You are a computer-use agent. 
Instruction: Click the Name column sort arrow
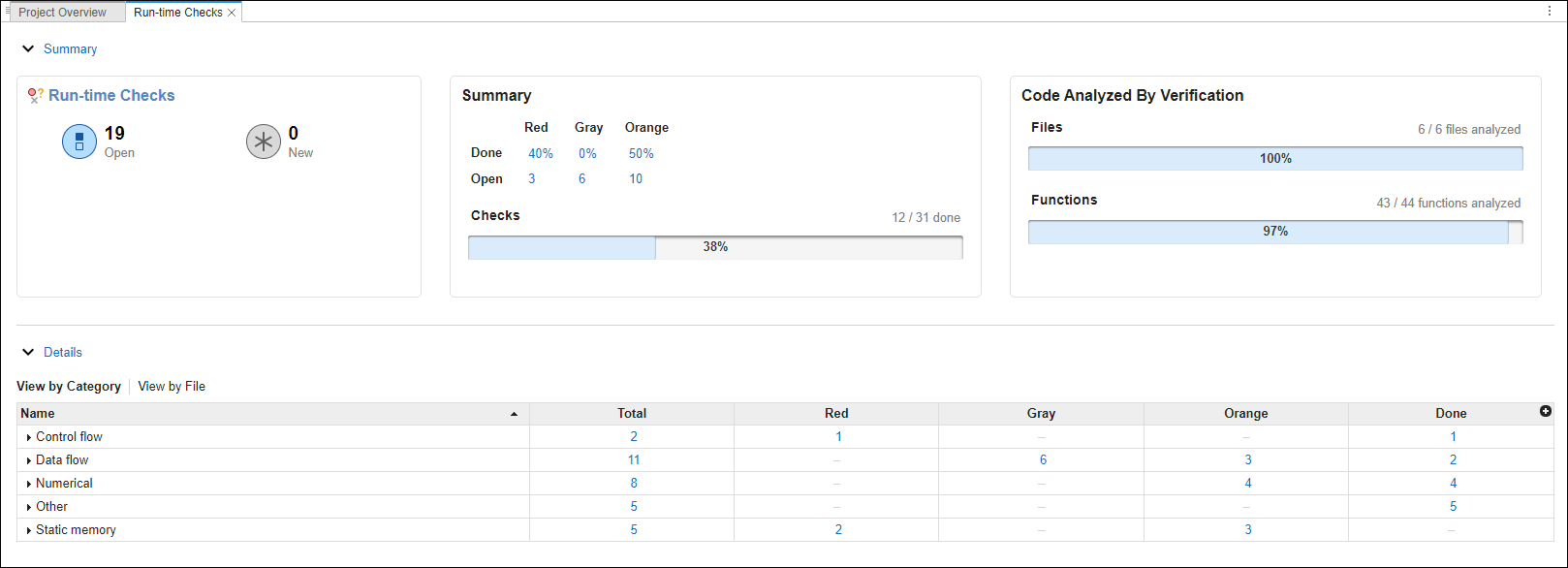click(x=514, y=414)
